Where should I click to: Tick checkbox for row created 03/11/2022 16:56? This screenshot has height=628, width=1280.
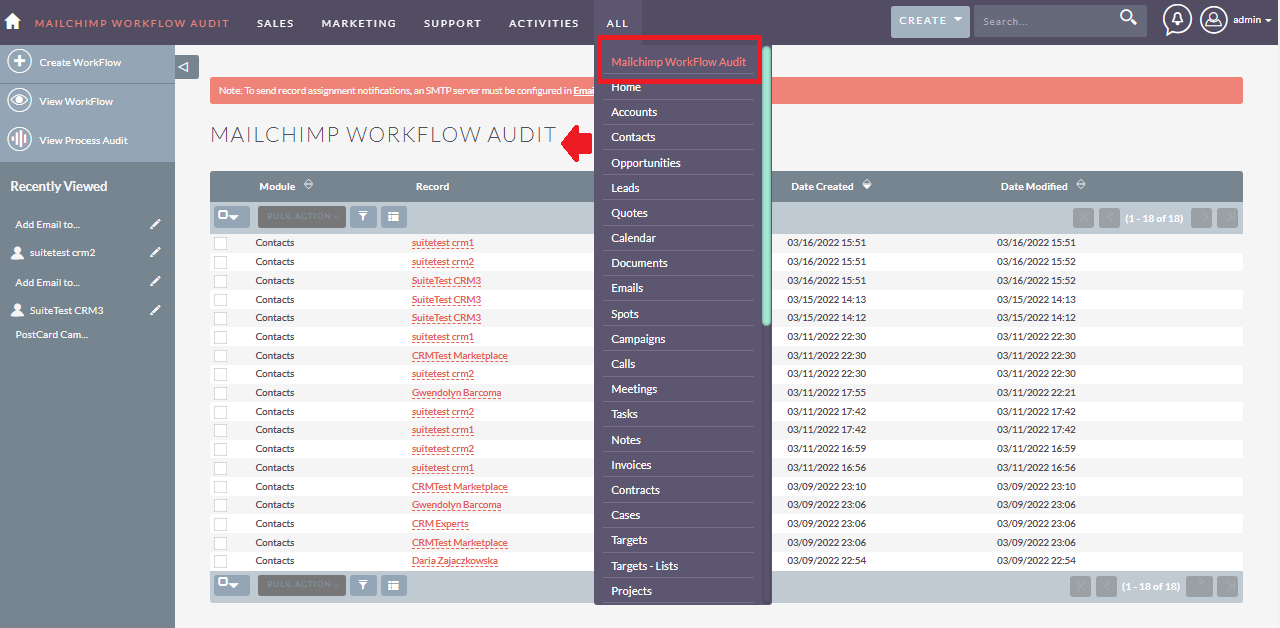tap(220, 468)
